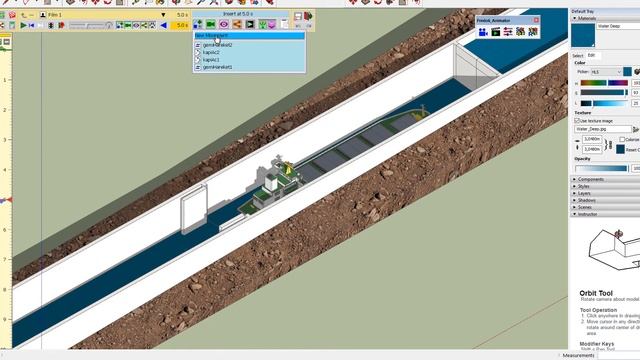Click the hue H color slider

click(604, 83)
